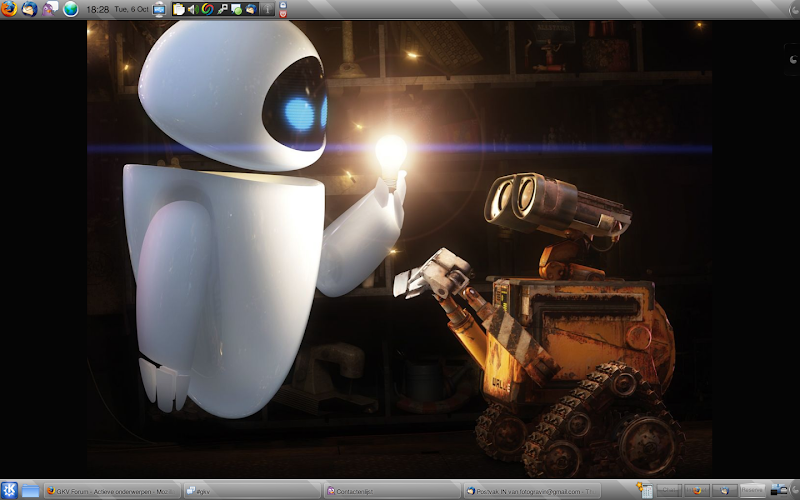Click the clock showing 18:28
The image size is (800, 500).
(x=98, y=9)
